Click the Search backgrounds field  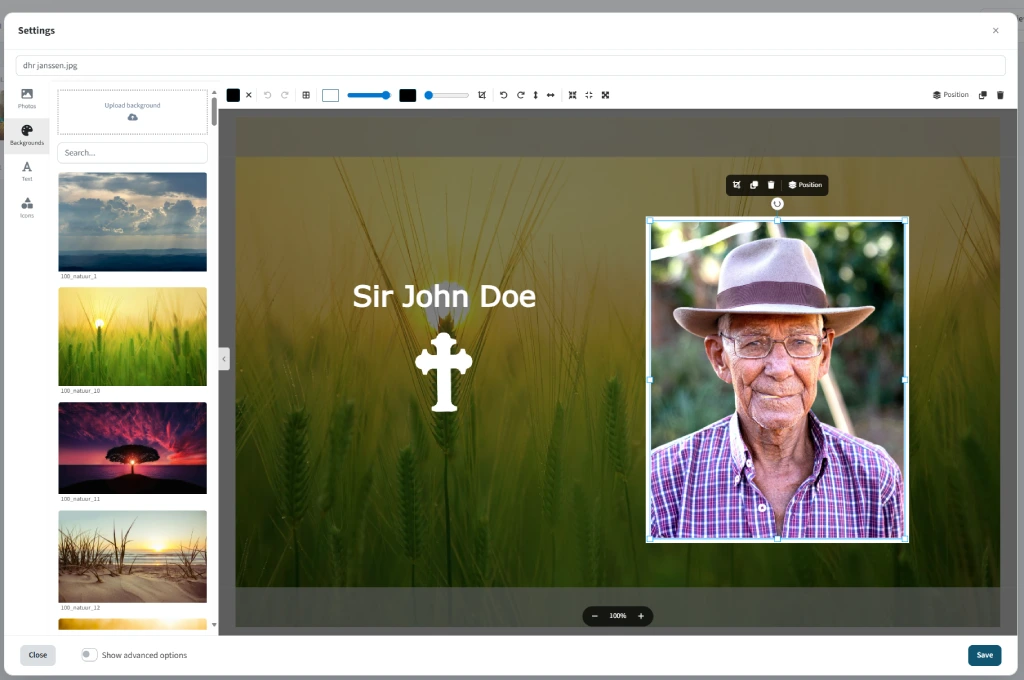click(x=133, y=153)
